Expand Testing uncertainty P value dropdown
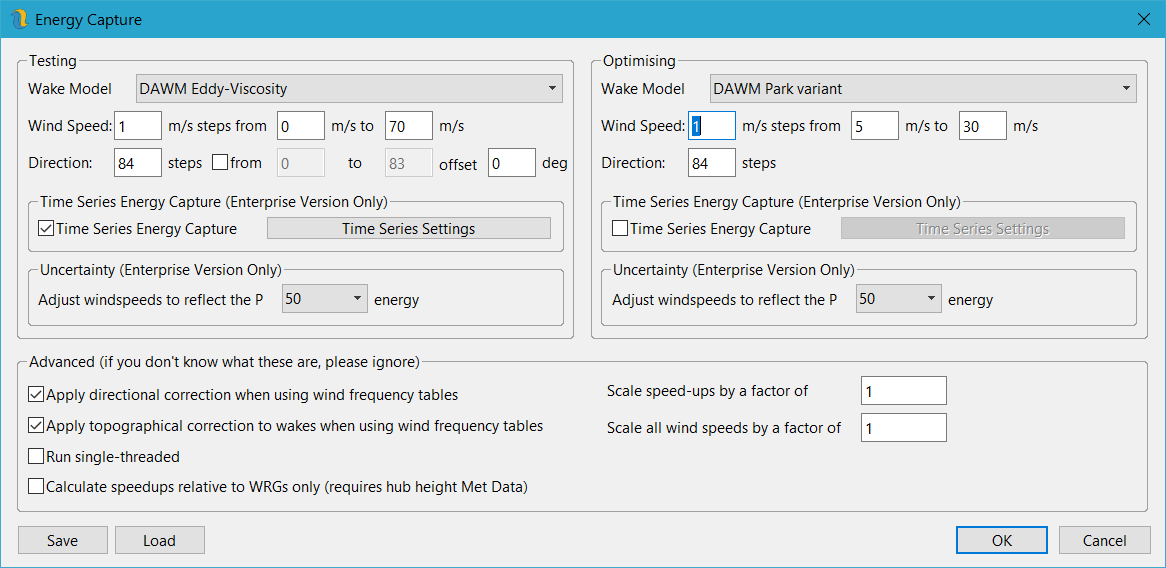 pos(324,299)
